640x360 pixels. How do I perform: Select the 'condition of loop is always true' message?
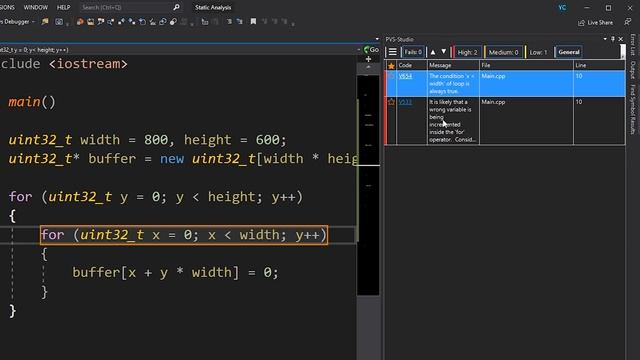click(452, 84)
